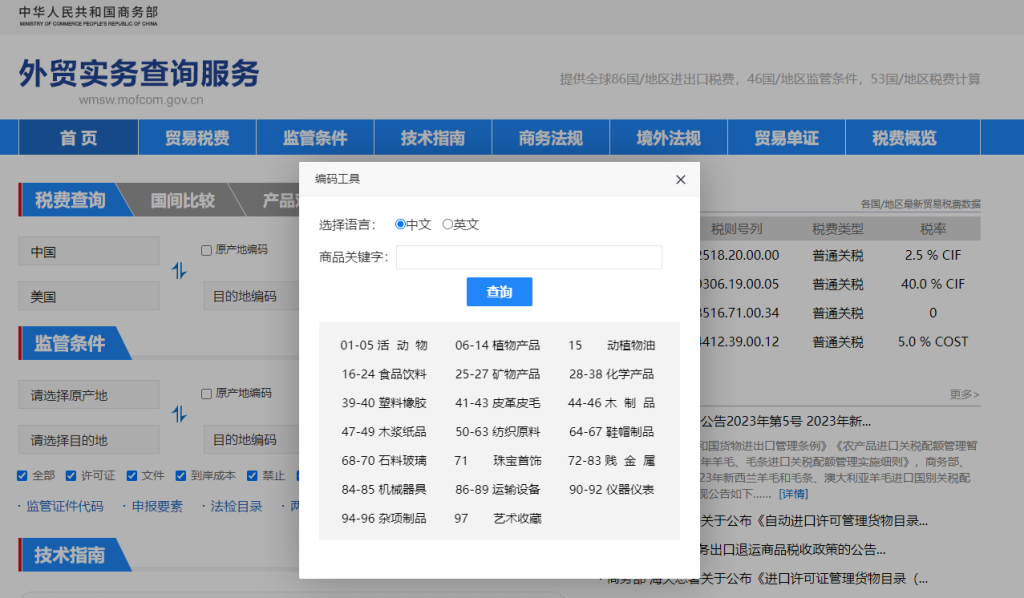Choose category 72-83 贱金属

point(611,461)
